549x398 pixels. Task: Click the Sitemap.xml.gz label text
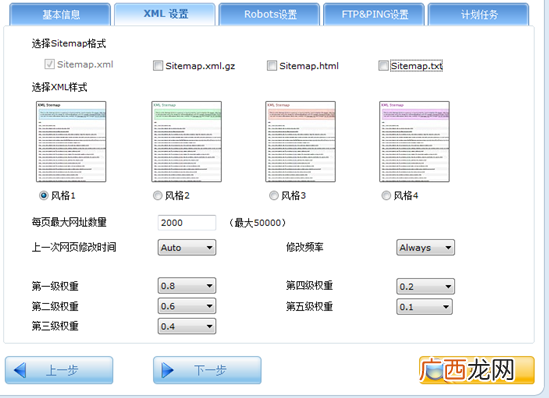pyautogui.click(x=200, y=66)
